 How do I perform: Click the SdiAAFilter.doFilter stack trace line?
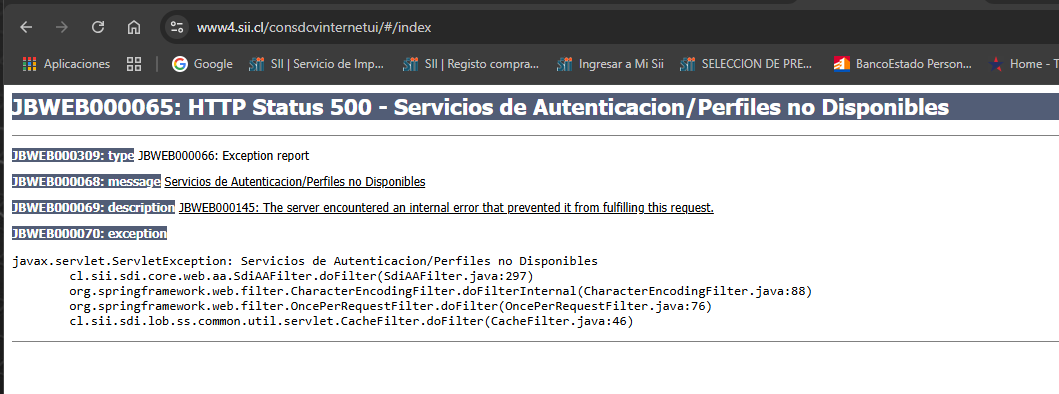coord(301,276)
